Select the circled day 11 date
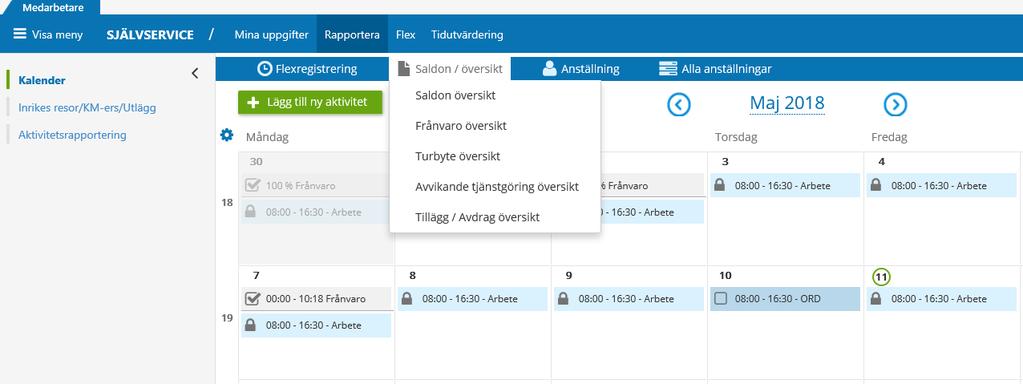The height and width of the screenshot is (384, 1023). point(881,276)
